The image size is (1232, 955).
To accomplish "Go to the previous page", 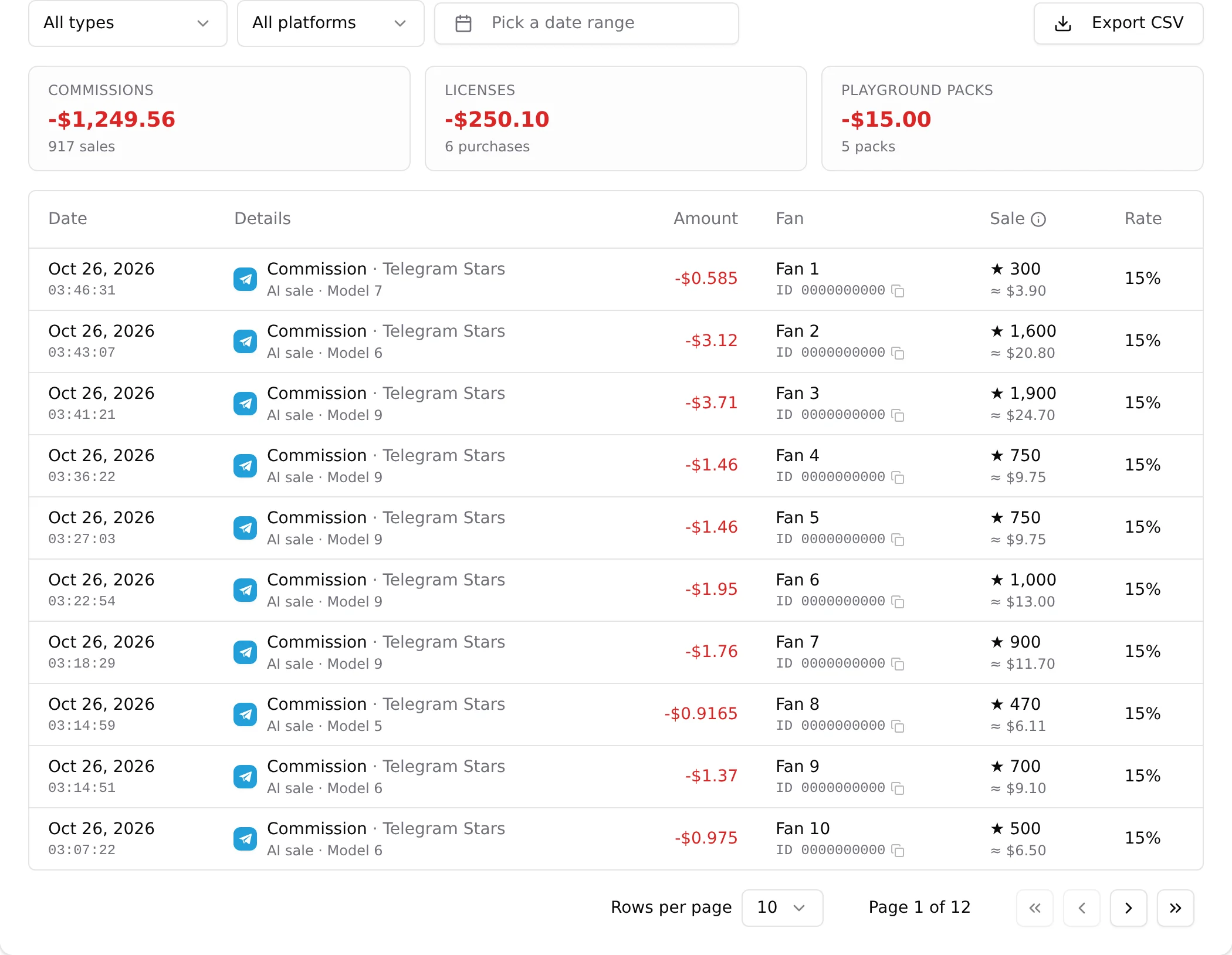I will pyautogui.click(x=1081, y=908).
